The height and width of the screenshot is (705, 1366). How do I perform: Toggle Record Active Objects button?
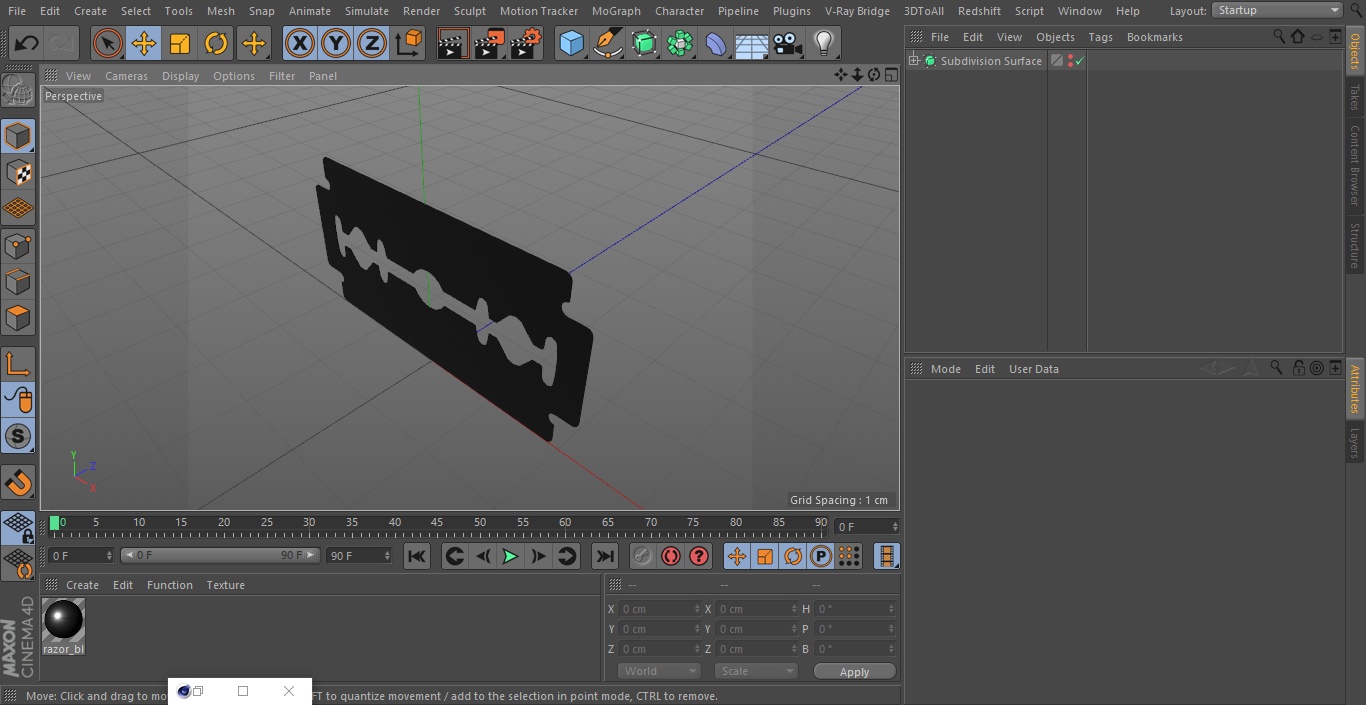click(x=643, y=556)
